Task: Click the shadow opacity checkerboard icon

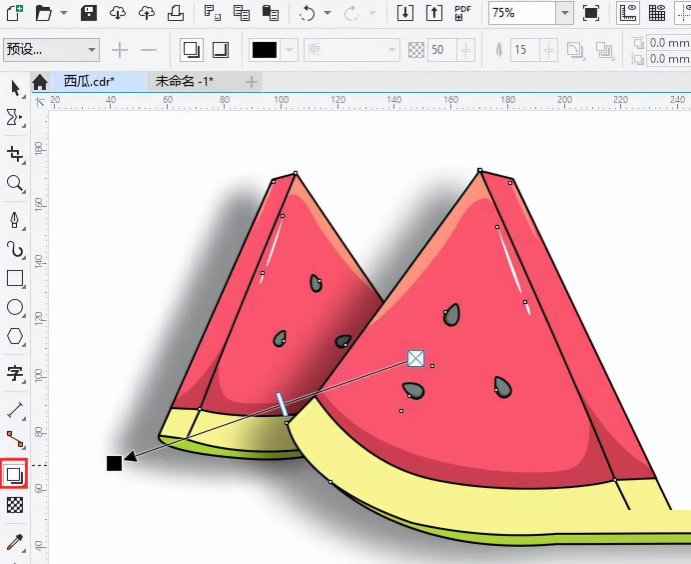Action: pos(416,50)
